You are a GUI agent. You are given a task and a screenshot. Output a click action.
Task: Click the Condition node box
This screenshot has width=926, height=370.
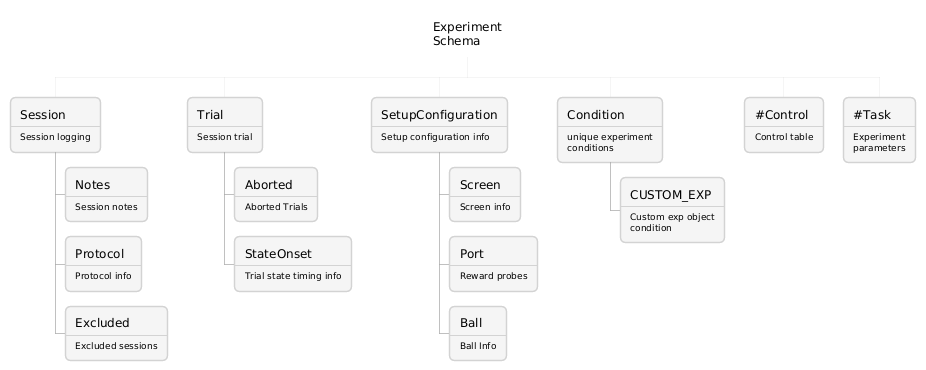610,130
